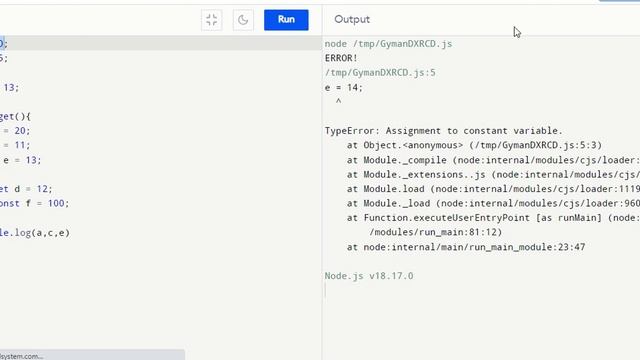
Task: Click the '/tmp/GymanDXRCD.js:5' path line
Action: tap(380, 73)
